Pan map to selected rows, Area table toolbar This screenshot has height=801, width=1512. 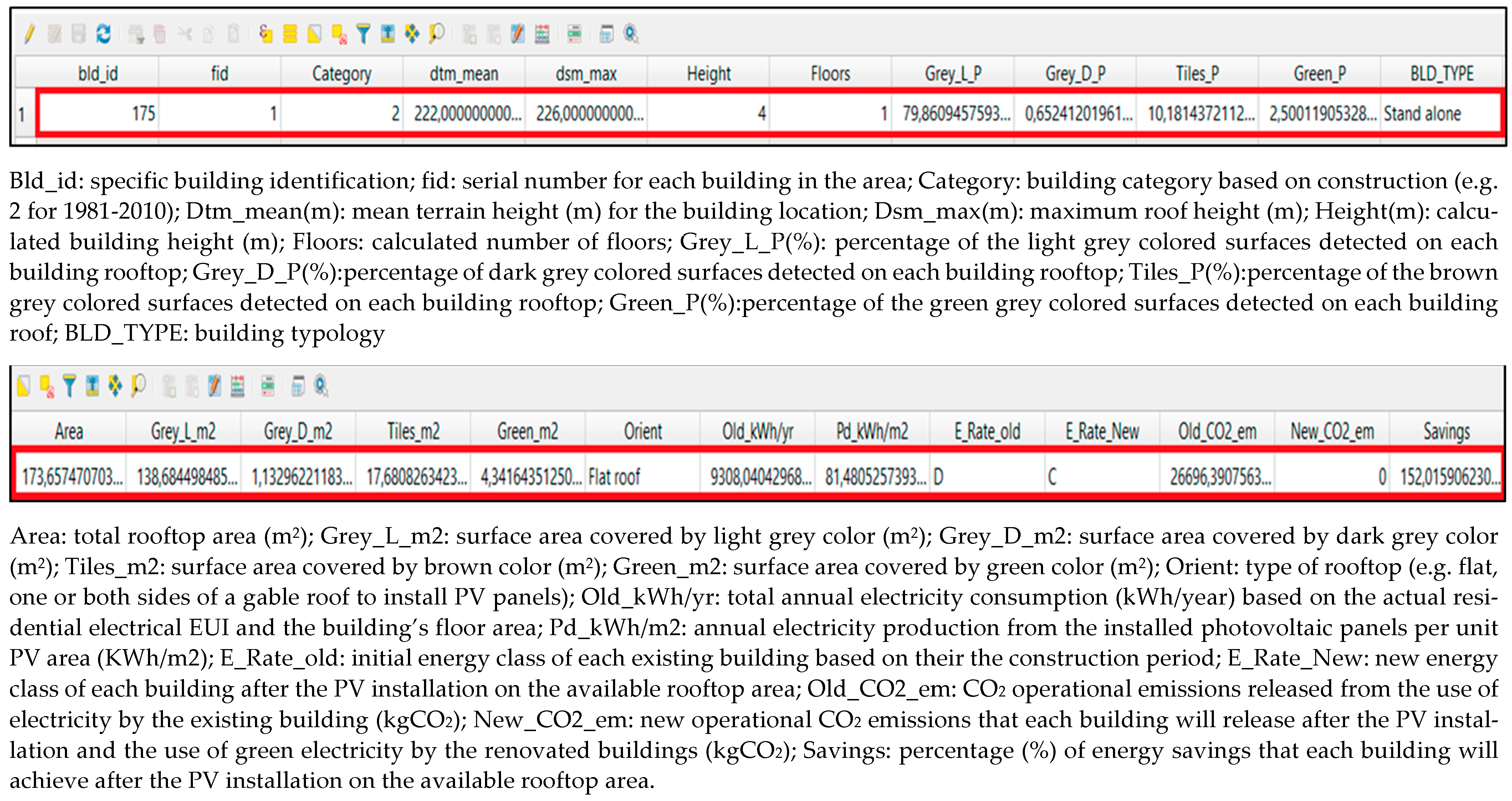115,386
